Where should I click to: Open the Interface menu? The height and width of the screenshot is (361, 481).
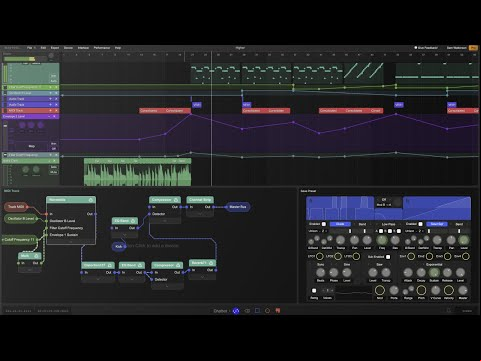[83, 48]
